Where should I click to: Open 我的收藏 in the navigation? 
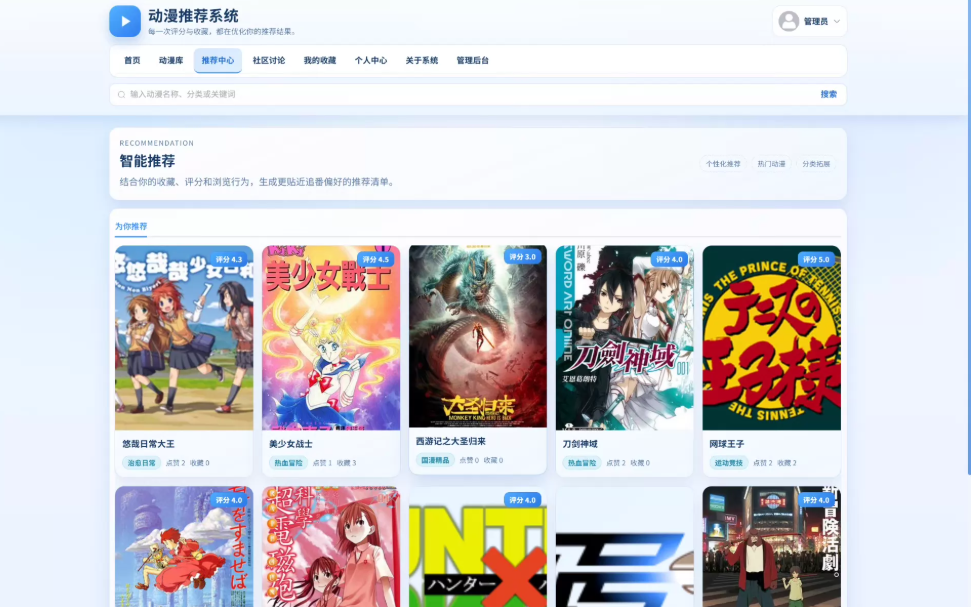[x=320, y=61]
